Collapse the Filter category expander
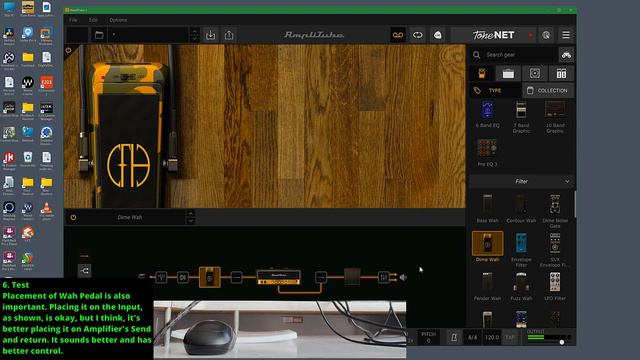 (x=567, y=181)
